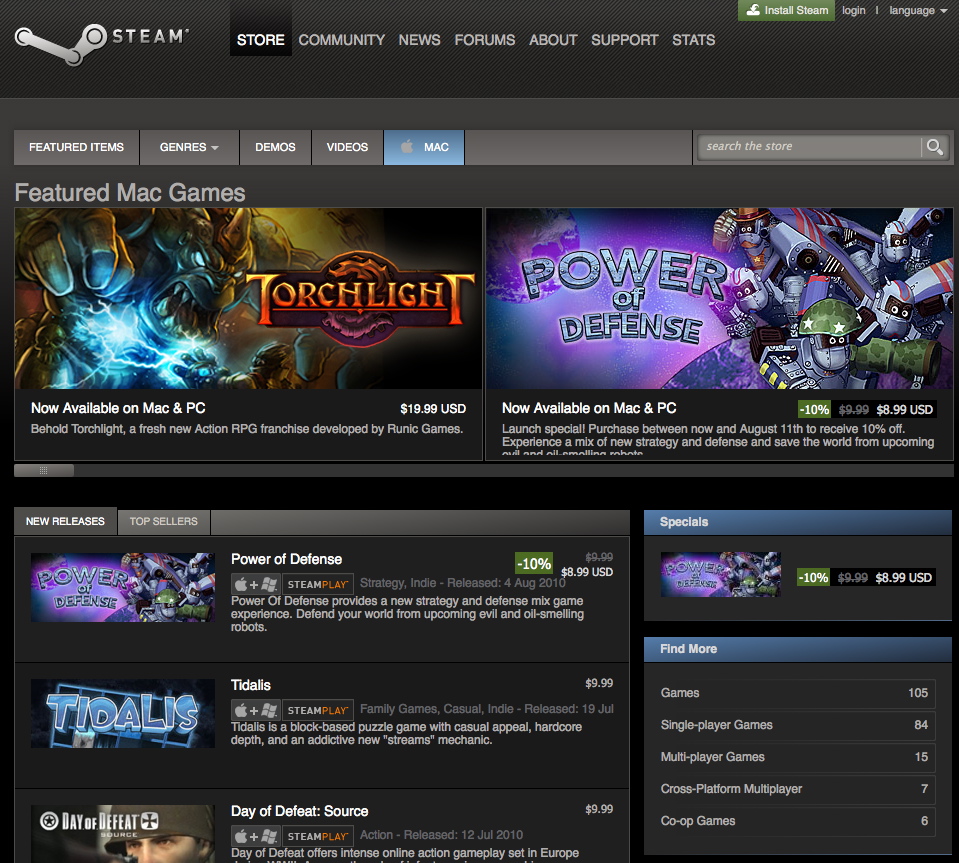Click the Install Steam button
This screenshot has height=863, width=959.
[787, 10]
